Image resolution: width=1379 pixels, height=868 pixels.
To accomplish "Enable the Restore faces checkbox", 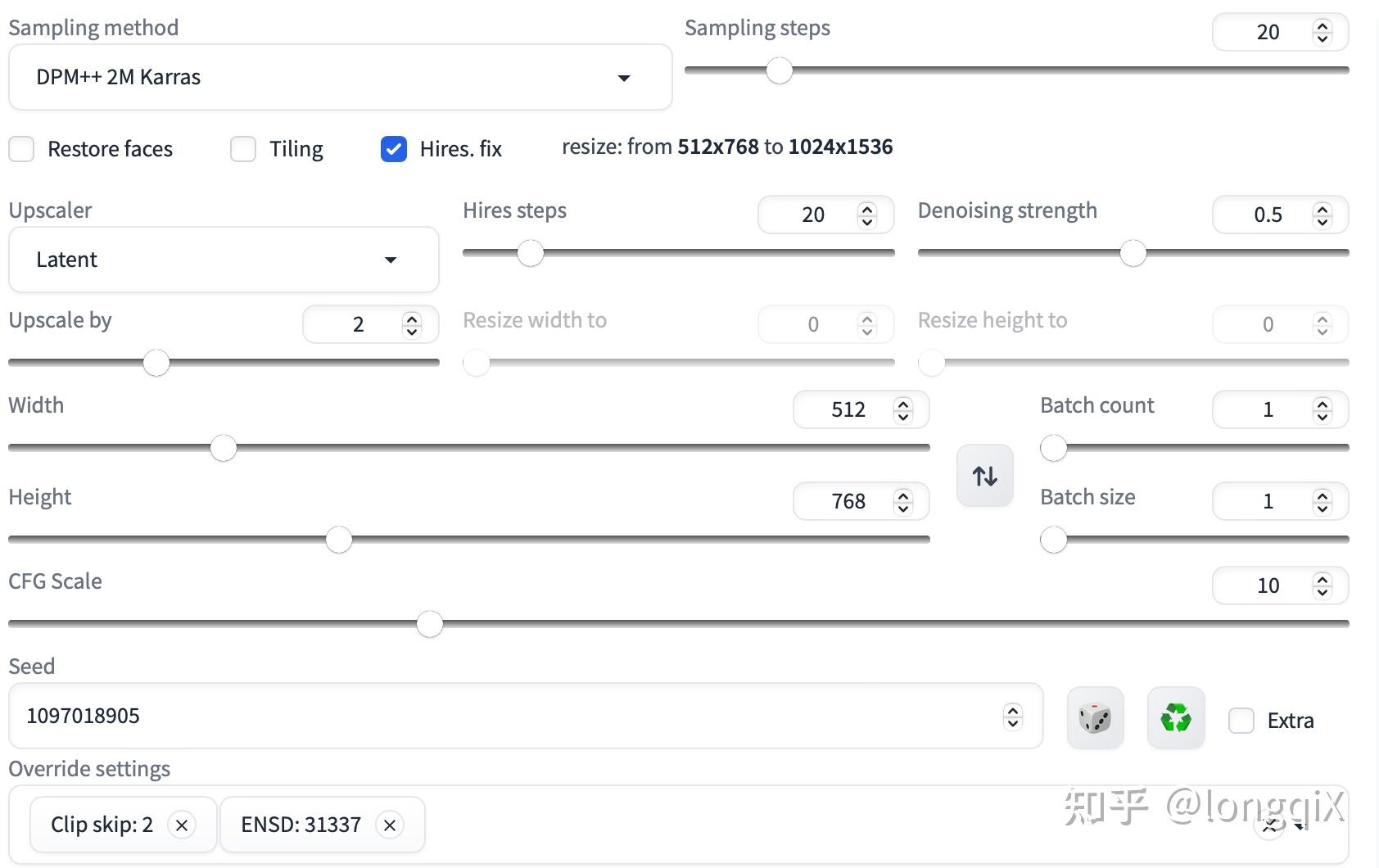I will click(x=21, y=149).
